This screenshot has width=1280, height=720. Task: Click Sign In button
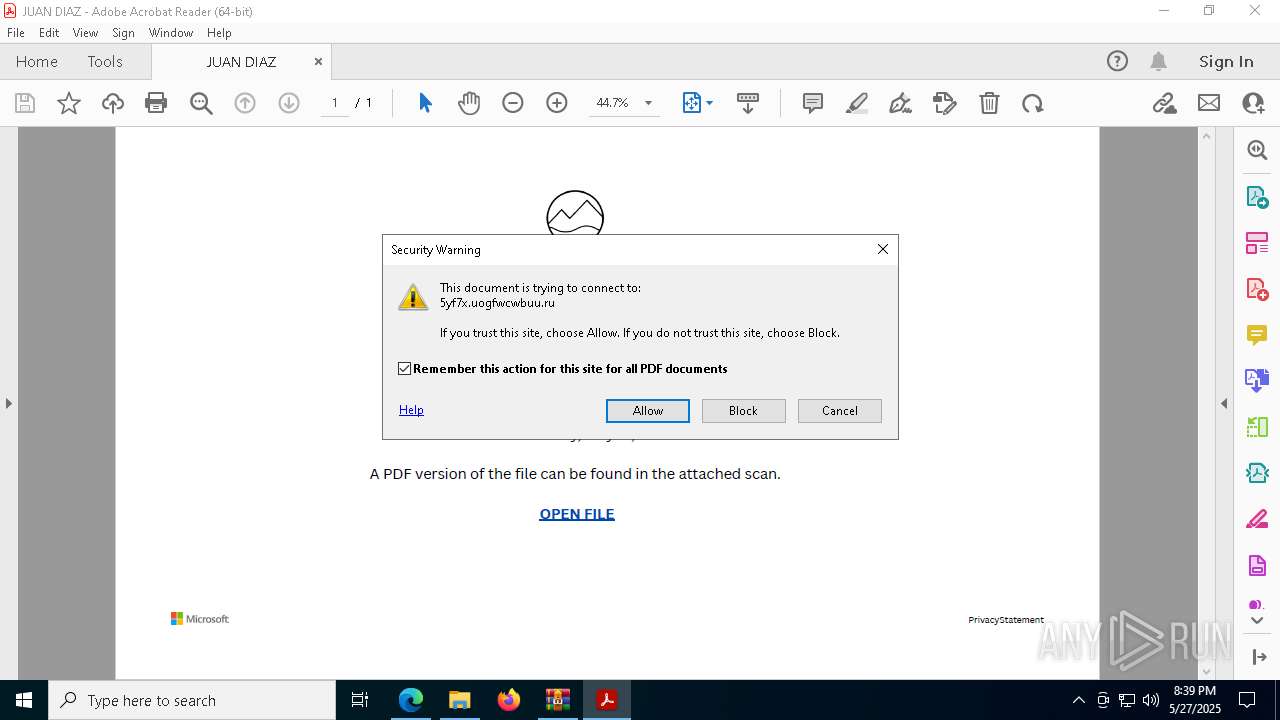coord(1226,61)
